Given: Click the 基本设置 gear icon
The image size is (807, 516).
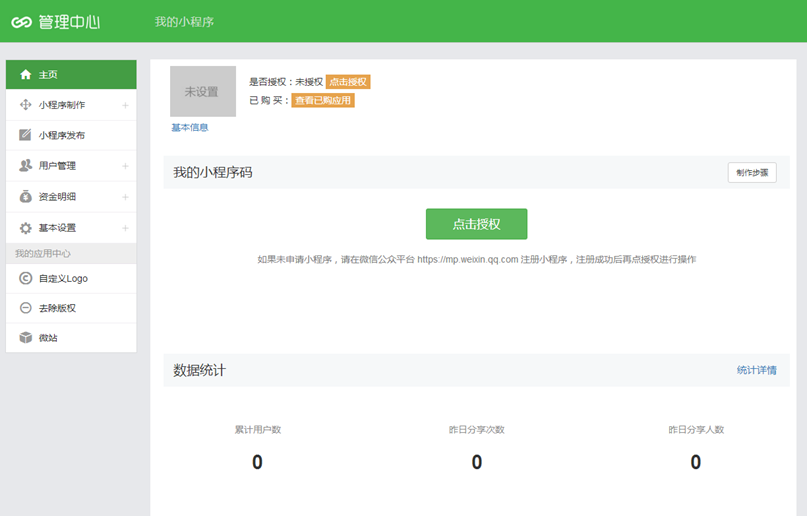Looking at the screenshot, I should coord(25,228).
